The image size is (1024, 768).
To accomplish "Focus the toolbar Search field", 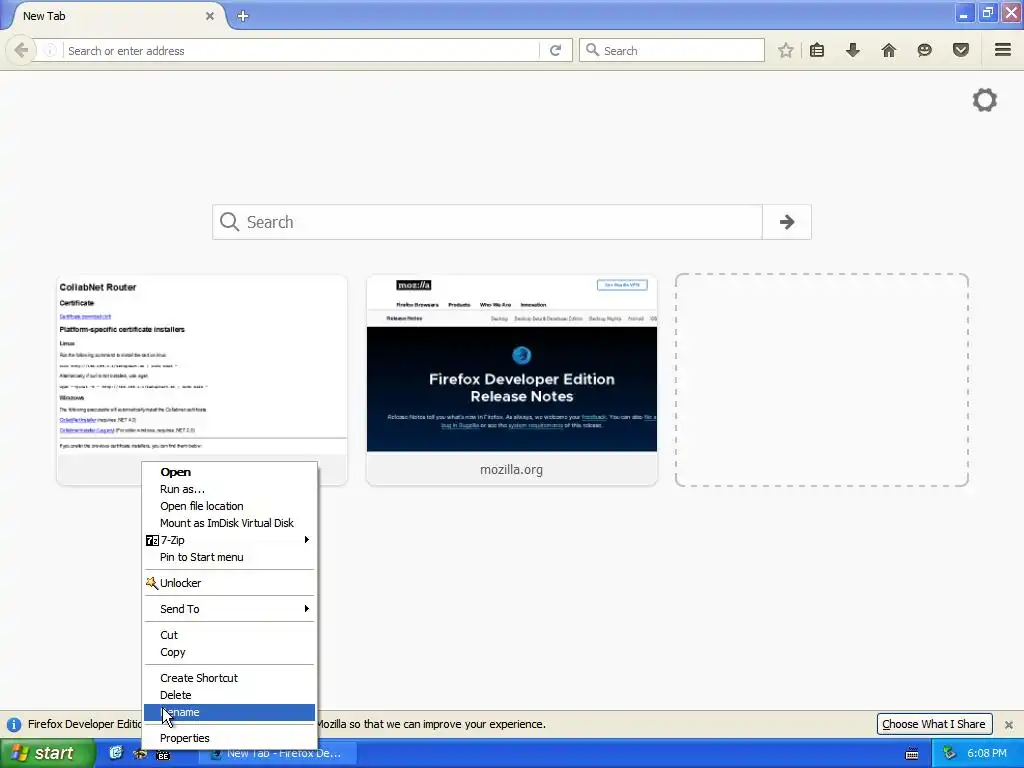I will click(x=672, y=50).
